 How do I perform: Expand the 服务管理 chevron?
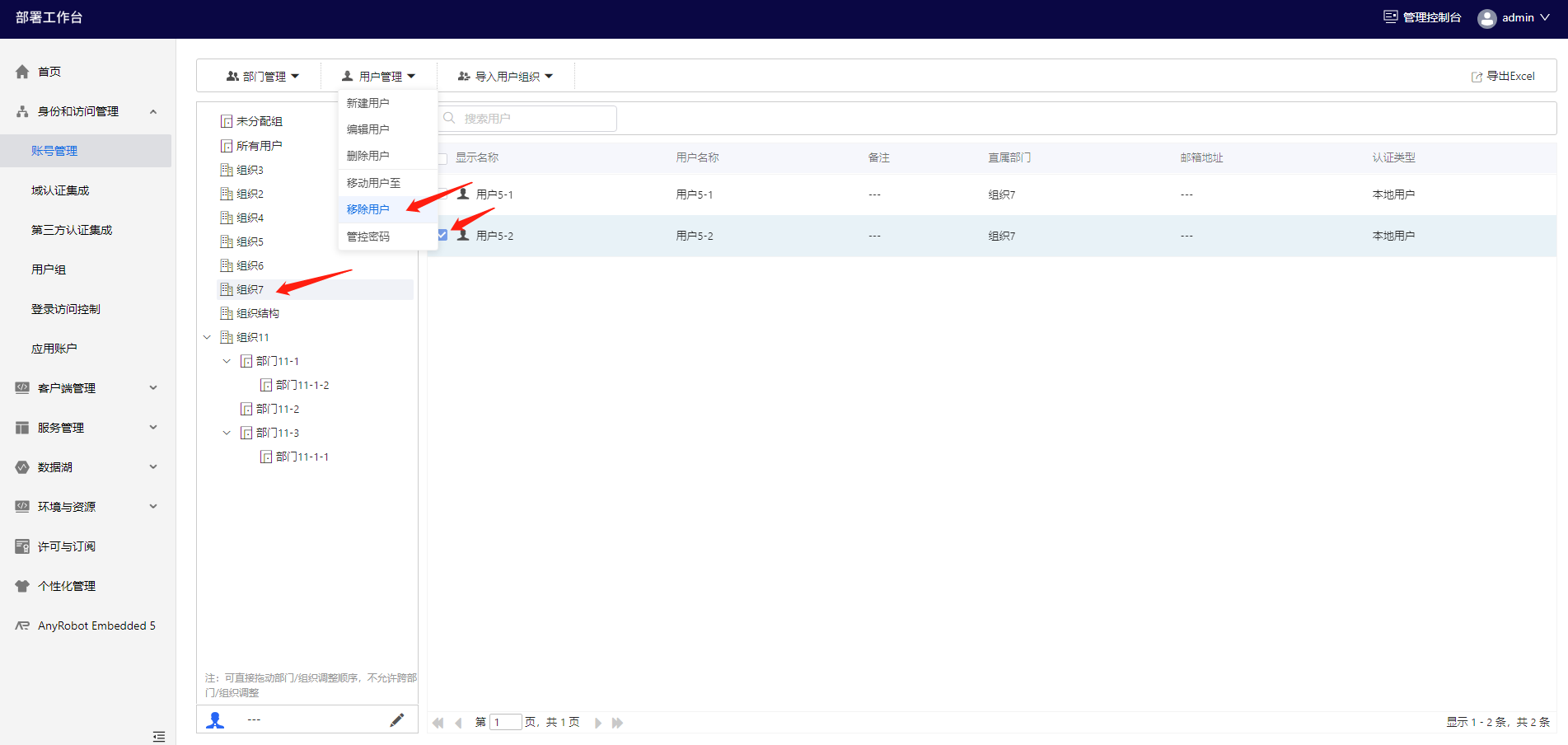pos(153,428)
